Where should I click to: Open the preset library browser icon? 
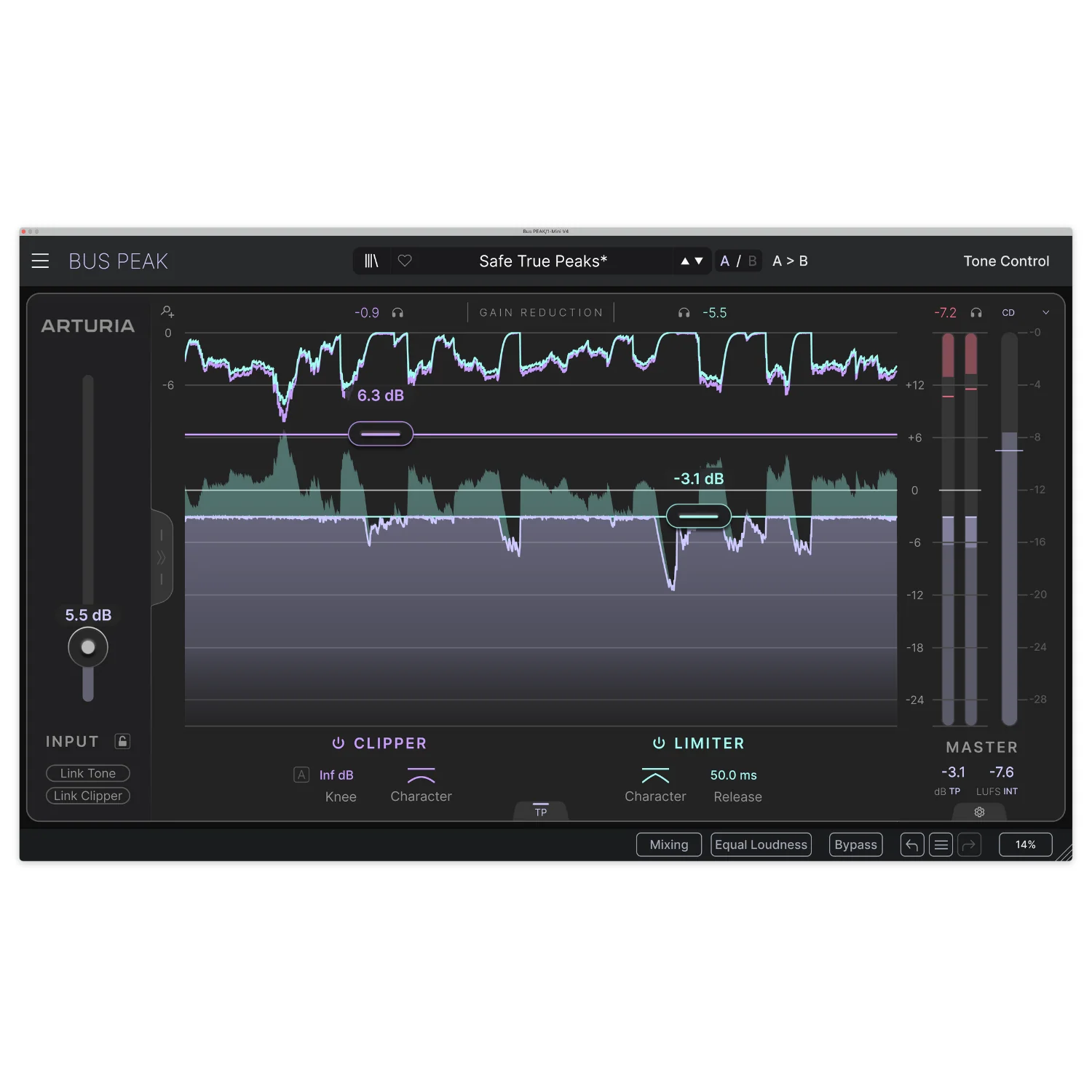coord(371,261)
